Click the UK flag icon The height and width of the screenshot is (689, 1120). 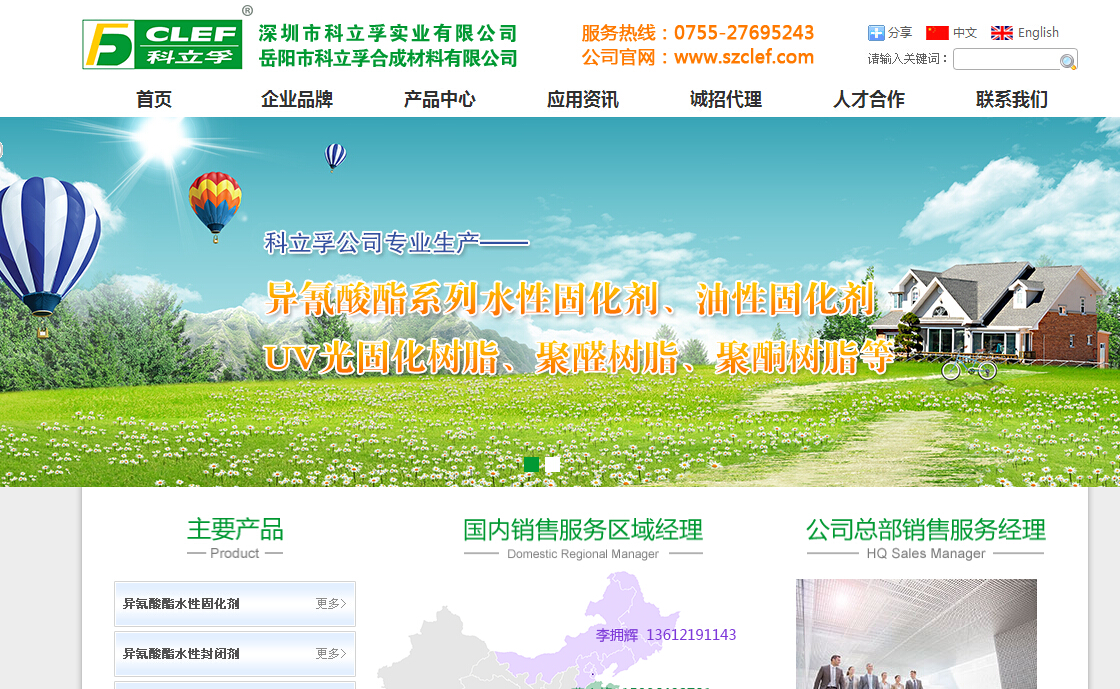point(1001,33)
